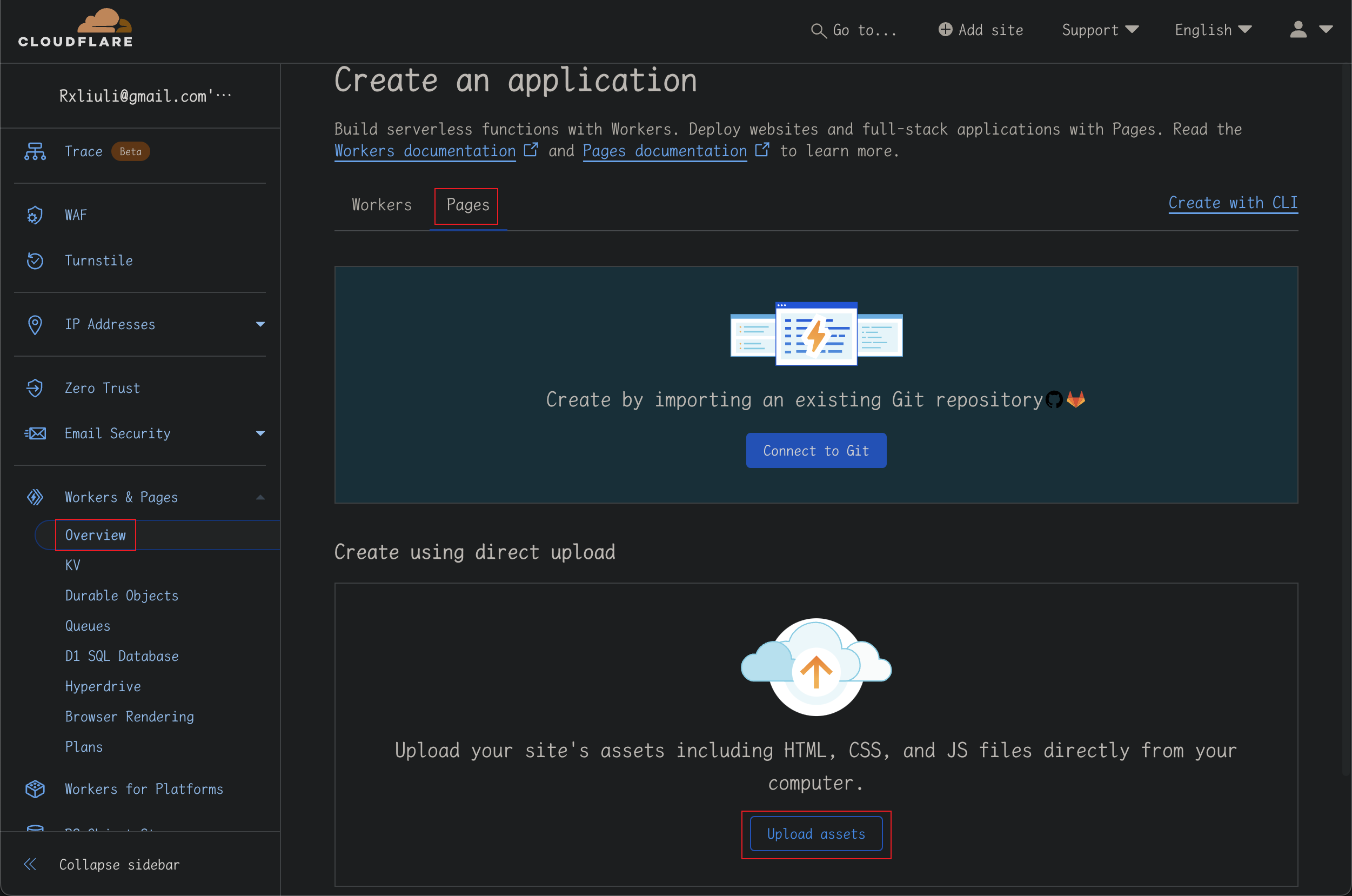Image resolution: width=1352 pixels, height=896 pixels.
Task: Click the Cloudflare logo
Action: (76, 29)
